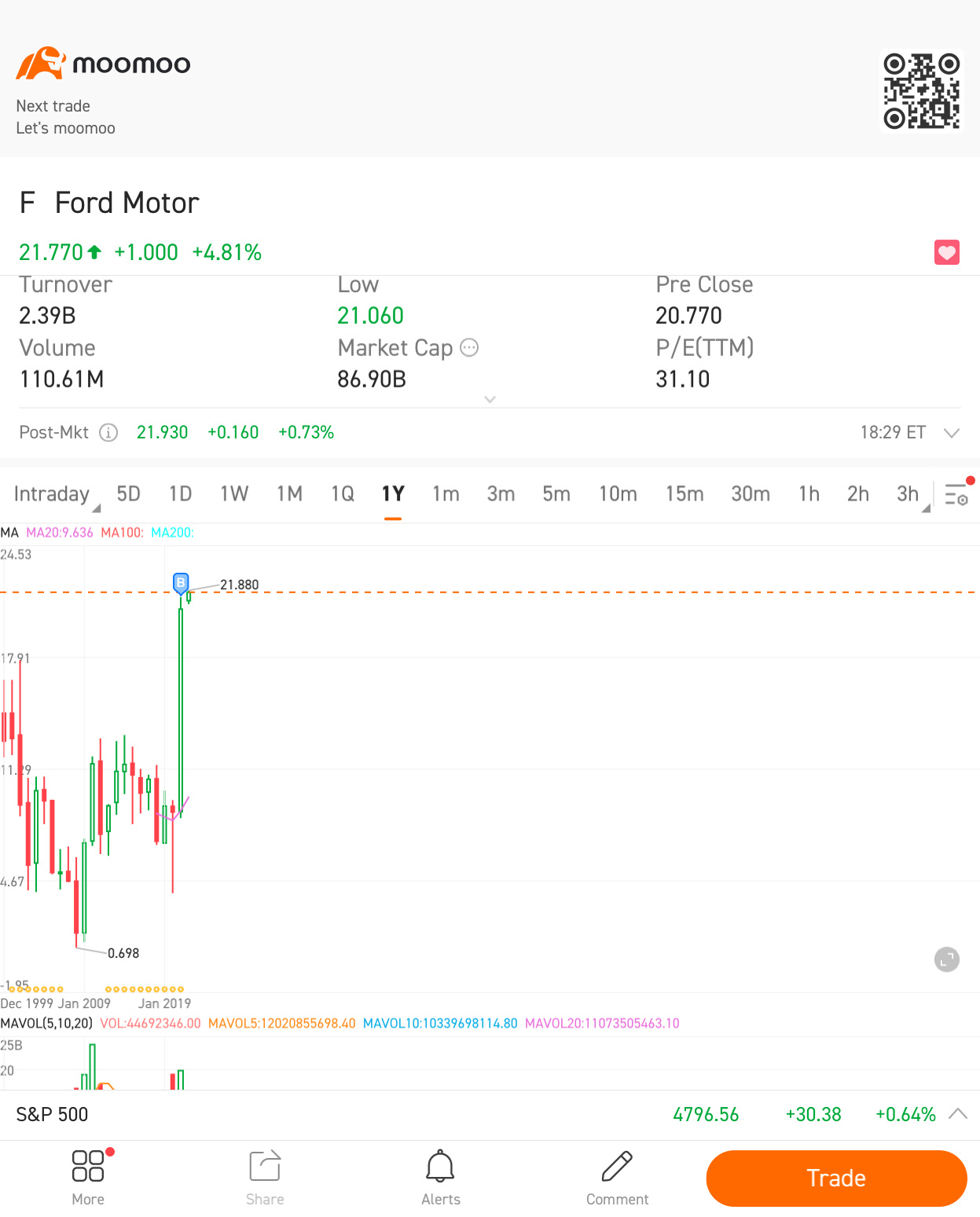This screenshot has height=1217, width=980.
Task: Expand the quote details chevron
Action: coord(490,399)
